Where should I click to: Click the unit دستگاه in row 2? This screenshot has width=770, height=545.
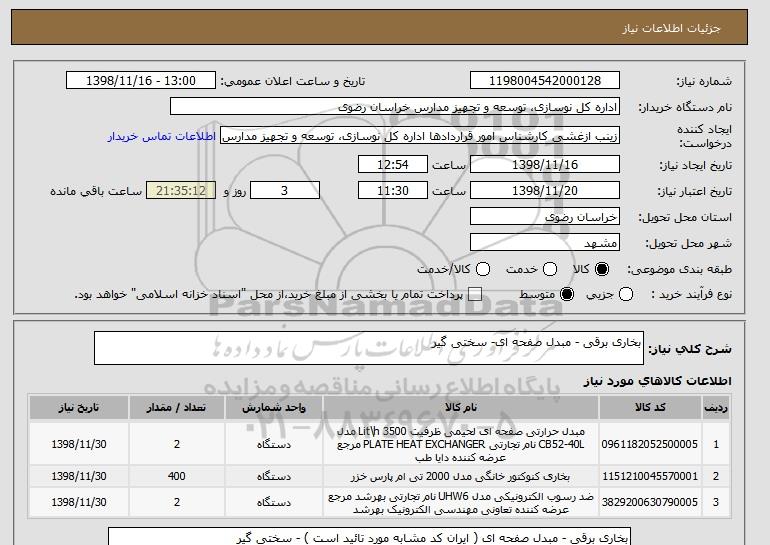click(x=274, y=476)
